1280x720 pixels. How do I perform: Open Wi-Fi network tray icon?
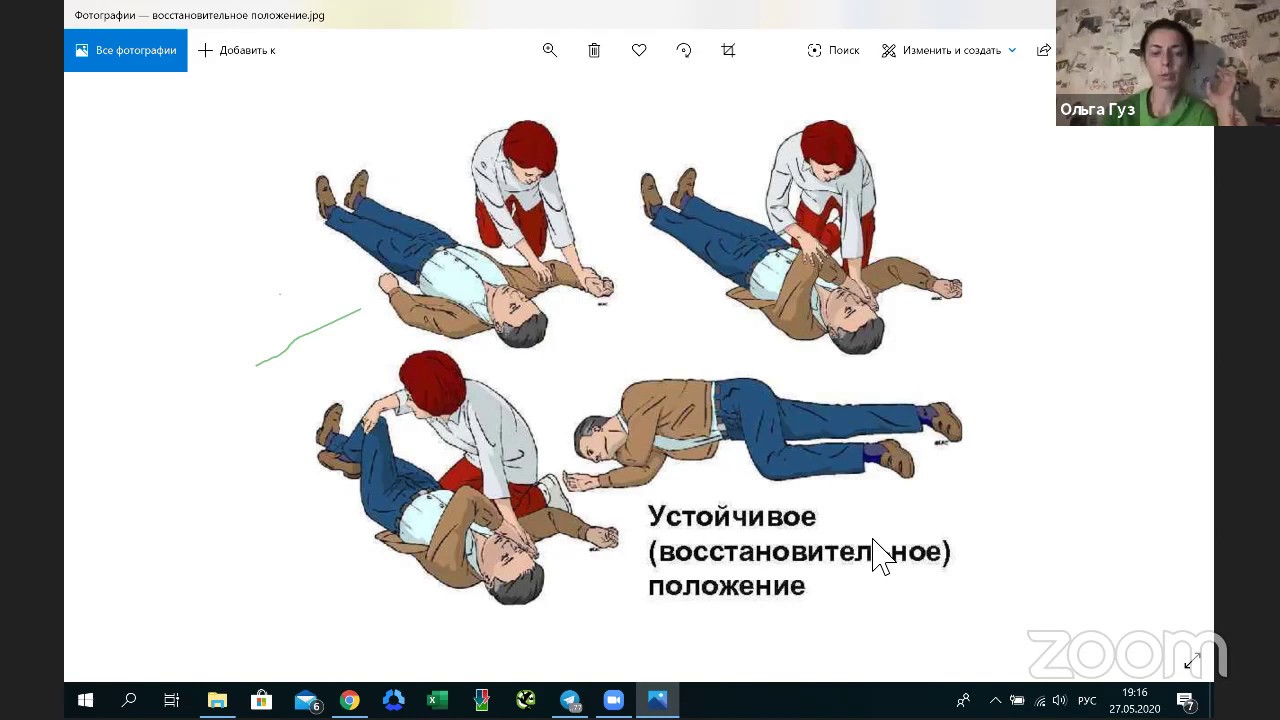click(x=1040, y=701)
